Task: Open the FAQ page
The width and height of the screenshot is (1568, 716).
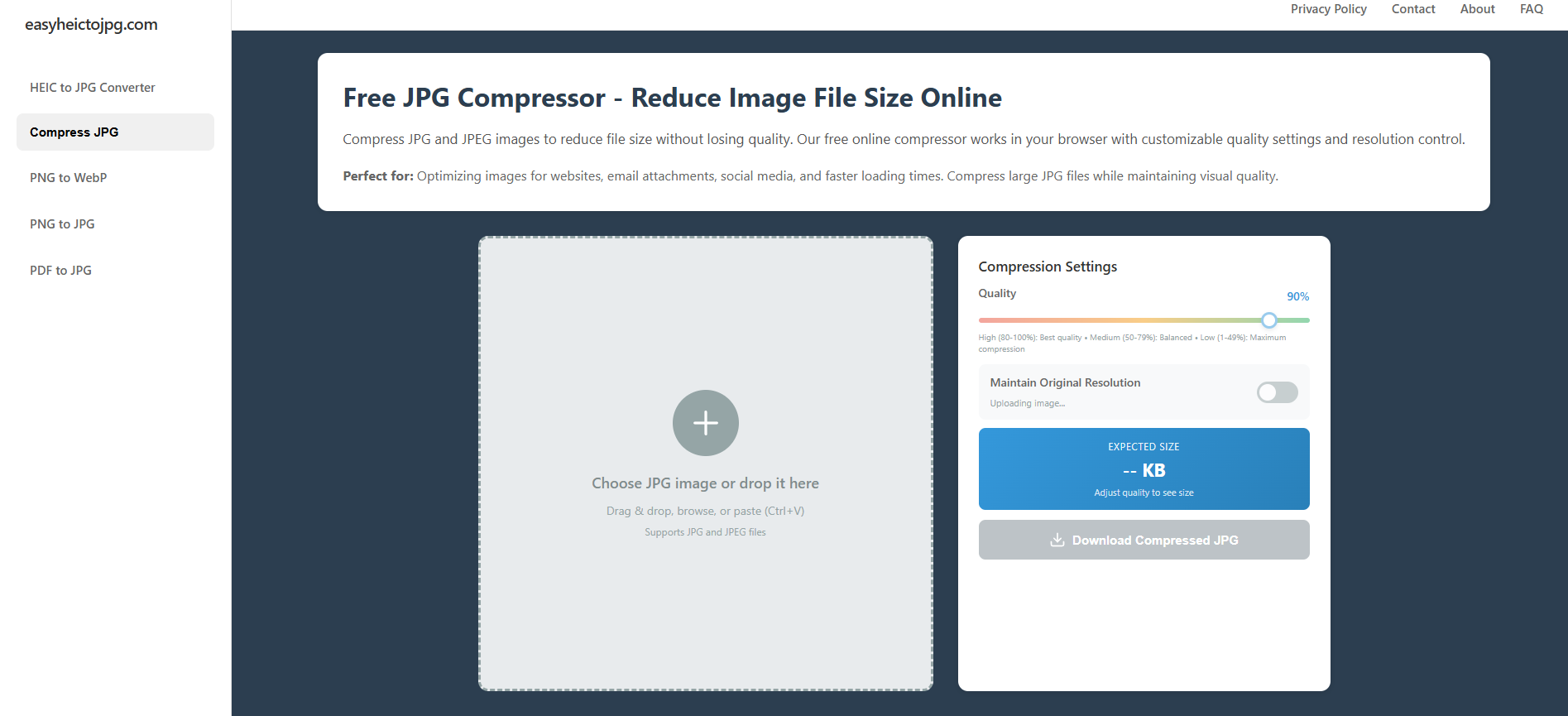Action: coord(1531,9)
